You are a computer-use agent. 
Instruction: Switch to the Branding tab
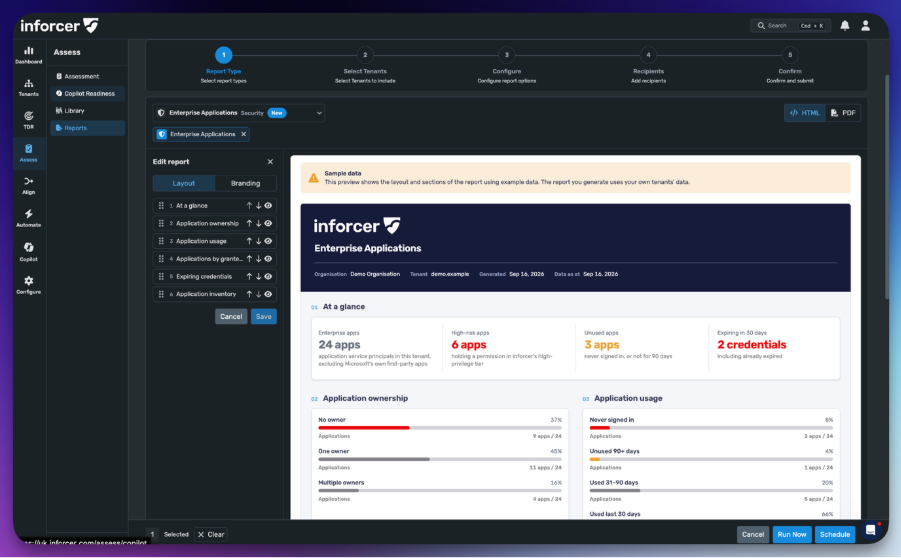point(245,183)
